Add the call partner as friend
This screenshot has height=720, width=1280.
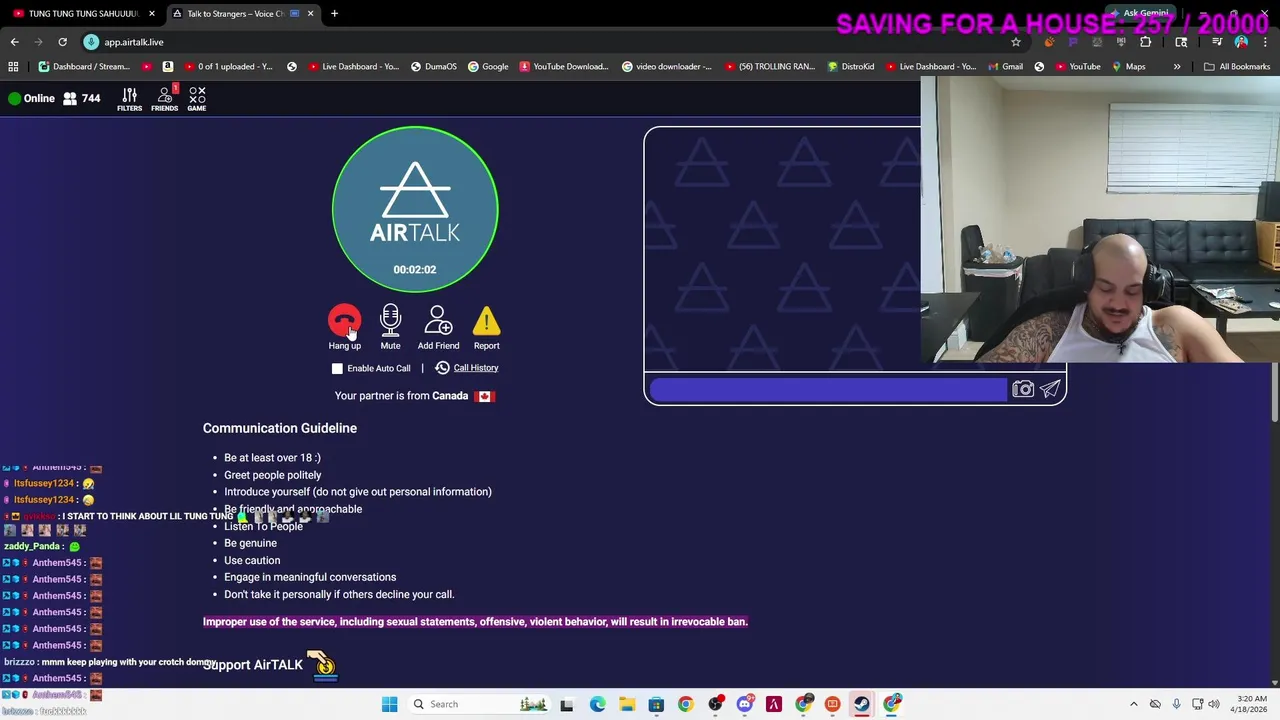click(438, 321)
